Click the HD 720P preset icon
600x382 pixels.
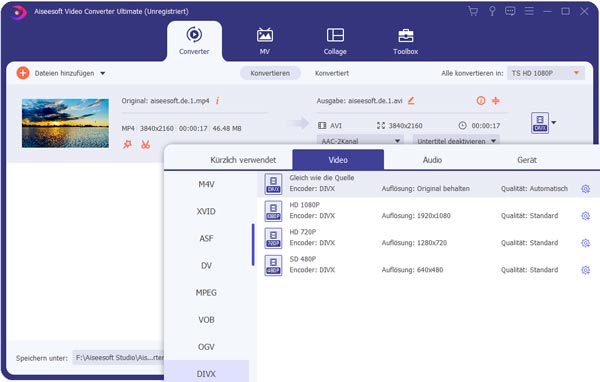(x=273, y=238)
